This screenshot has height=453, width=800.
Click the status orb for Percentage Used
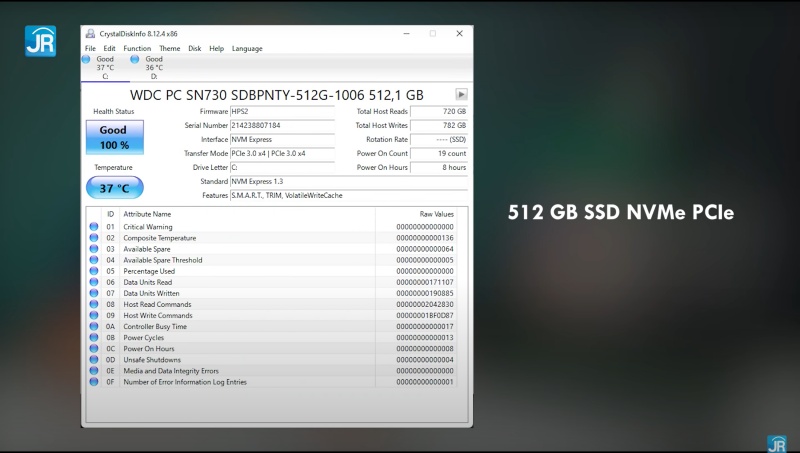pos(94,271)
